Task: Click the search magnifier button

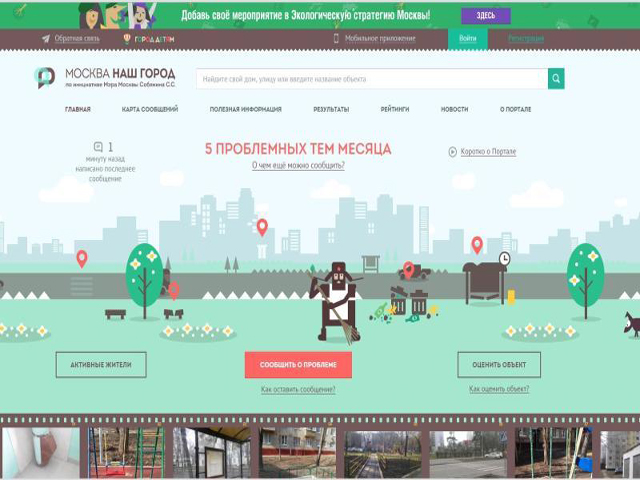Action: [x=556, y=79]
